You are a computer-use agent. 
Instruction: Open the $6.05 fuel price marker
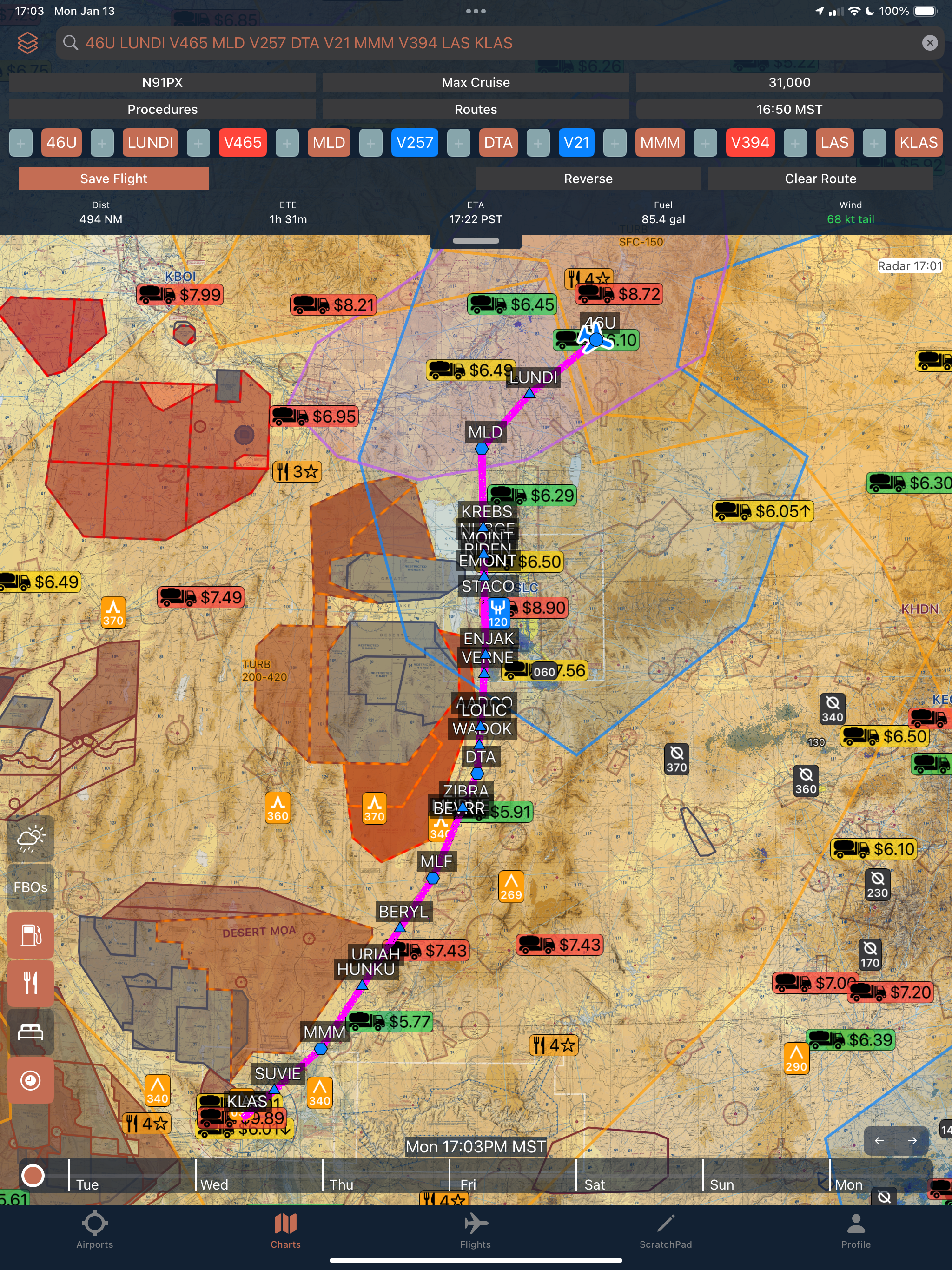763,511
